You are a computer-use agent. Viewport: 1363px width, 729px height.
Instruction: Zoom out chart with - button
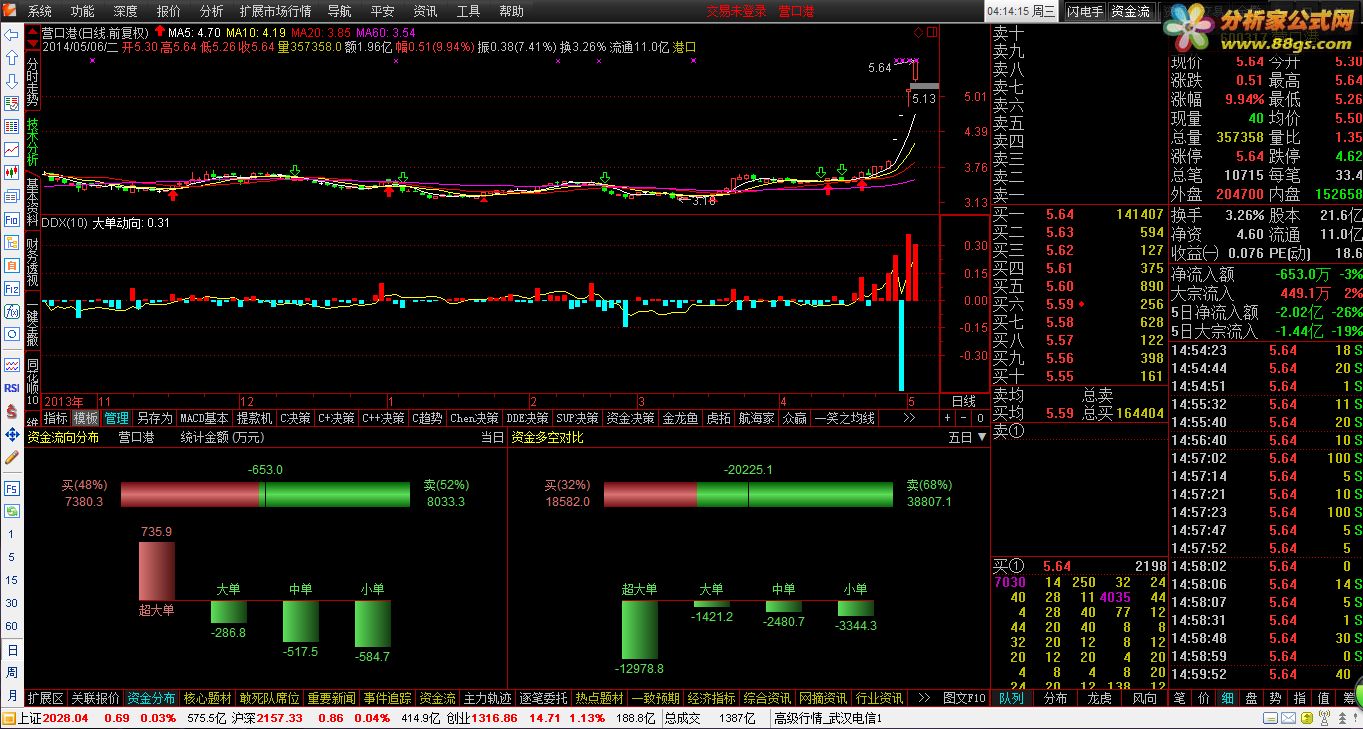pyautogui.click(x=964, y=418)
